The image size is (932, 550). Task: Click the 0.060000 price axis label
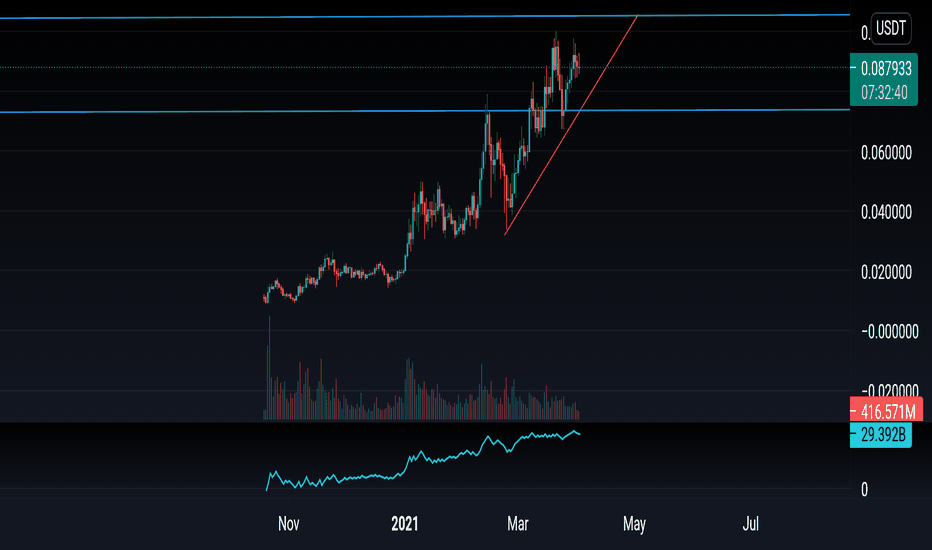point(886,153)
